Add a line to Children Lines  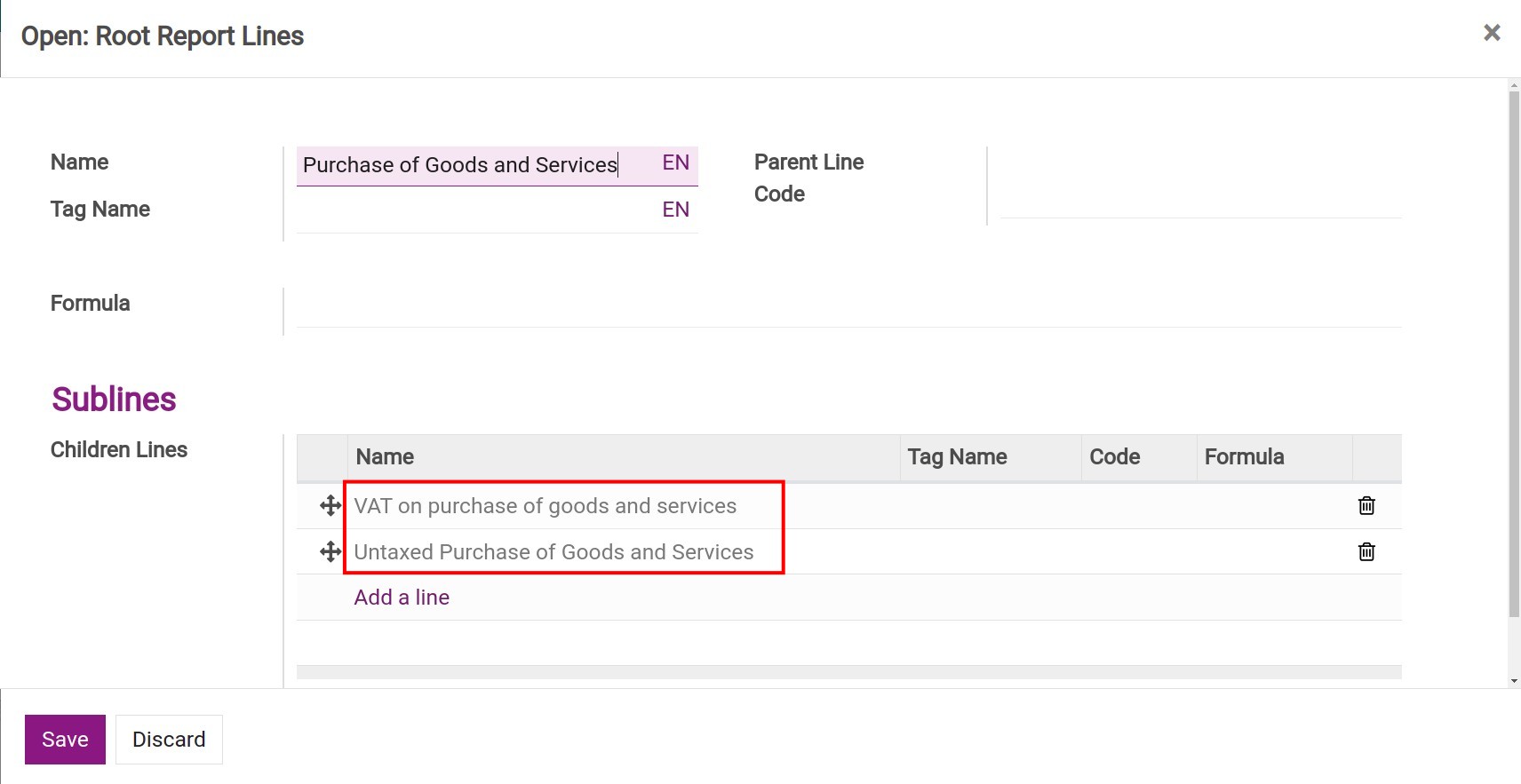[x=402, y=597]
